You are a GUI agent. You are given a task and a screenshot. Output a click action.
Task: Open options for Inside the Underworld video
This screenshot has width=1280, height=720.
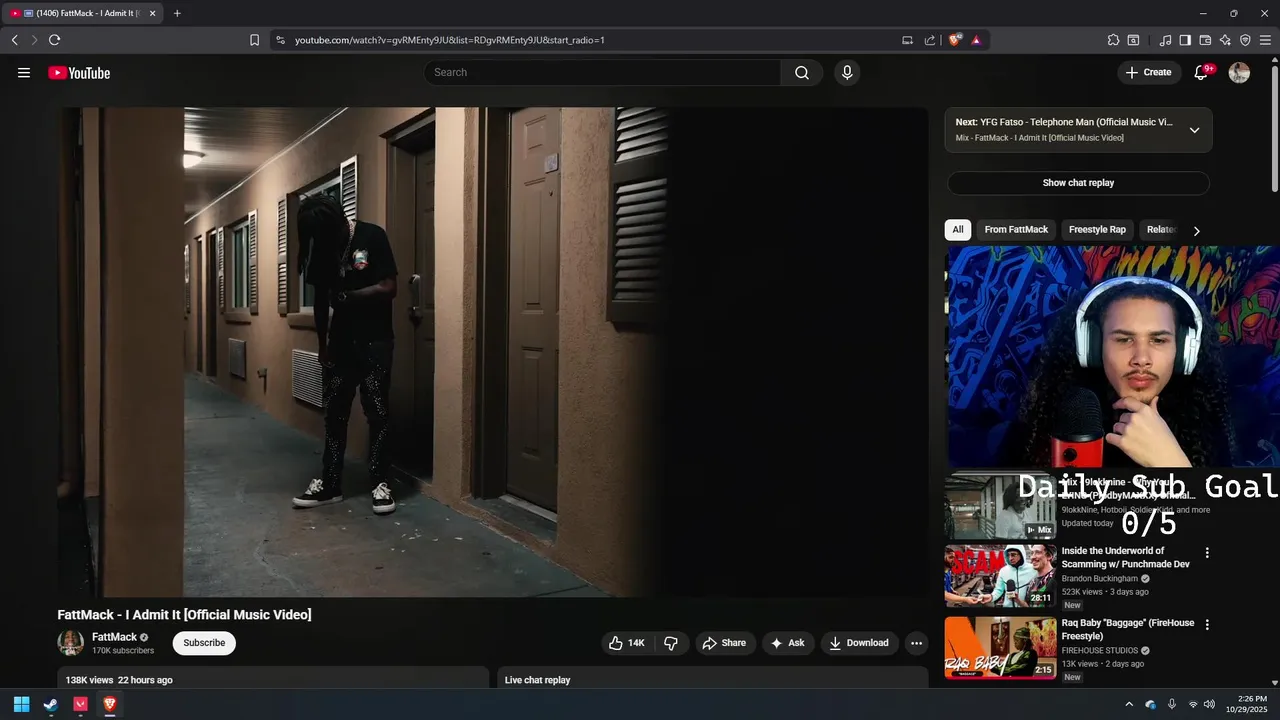click(x=1207, y=552)
